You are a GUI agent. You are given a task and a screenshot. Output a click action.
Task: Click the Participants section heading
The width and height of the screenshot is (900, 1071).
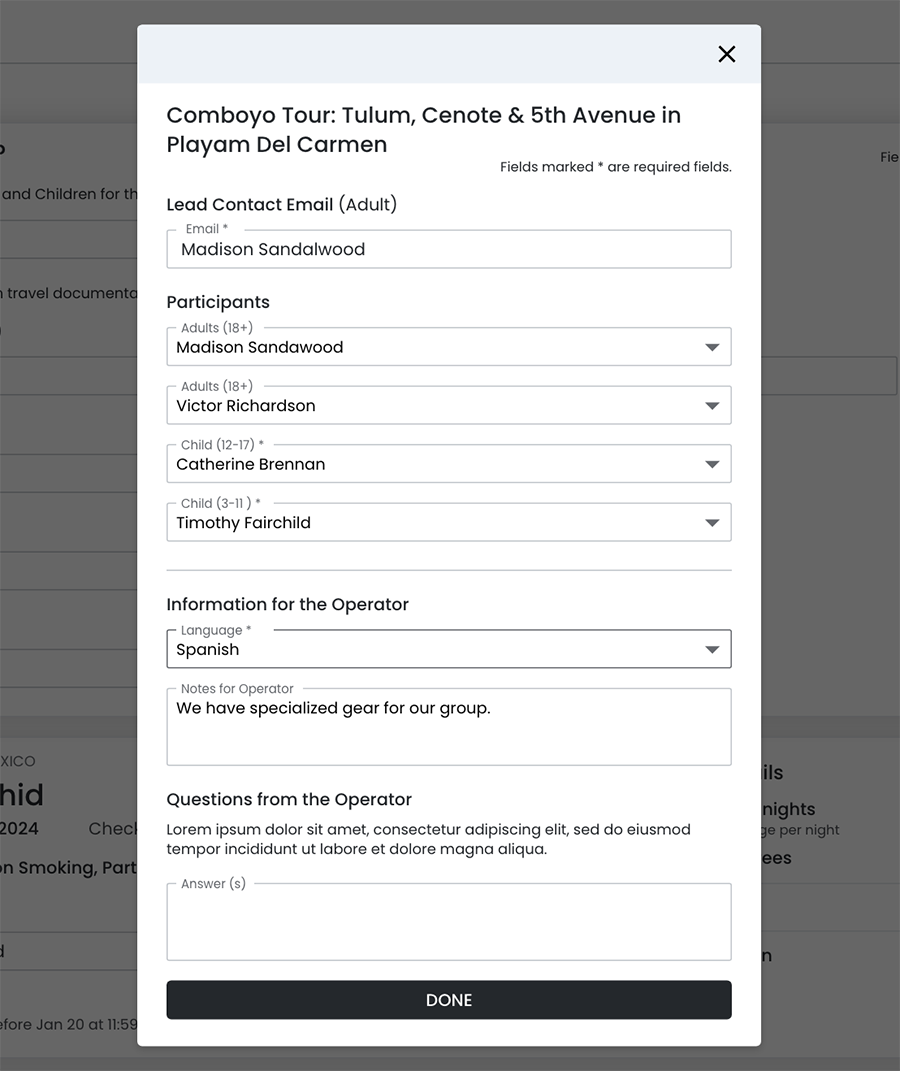(218, 302)
